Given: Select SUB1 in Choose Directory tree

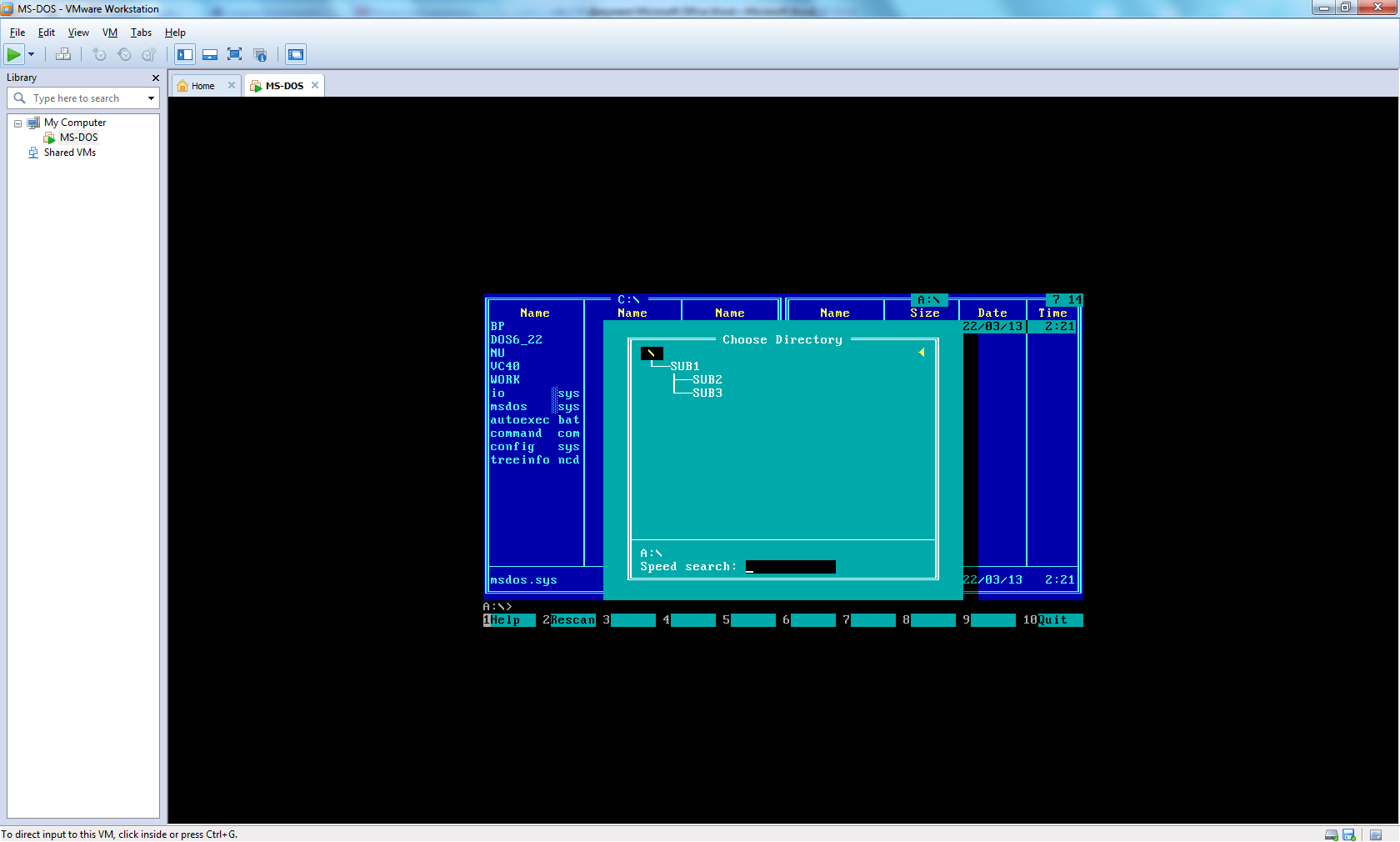Looking at the screenshot, I should click(x=685, y=367).
